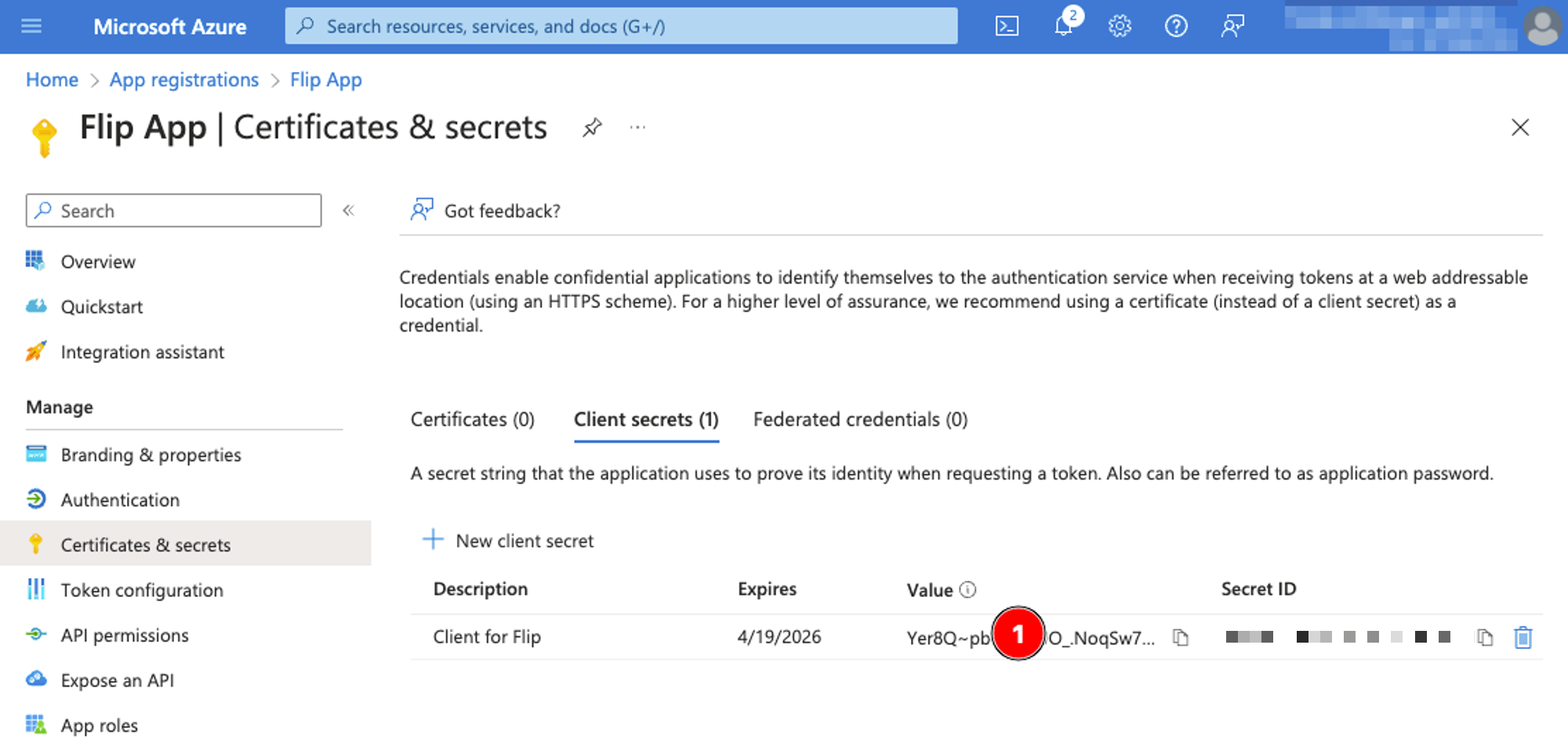Screen dimensions: 1568x750
Task: Click the API permissions icon
Action: 36,634
